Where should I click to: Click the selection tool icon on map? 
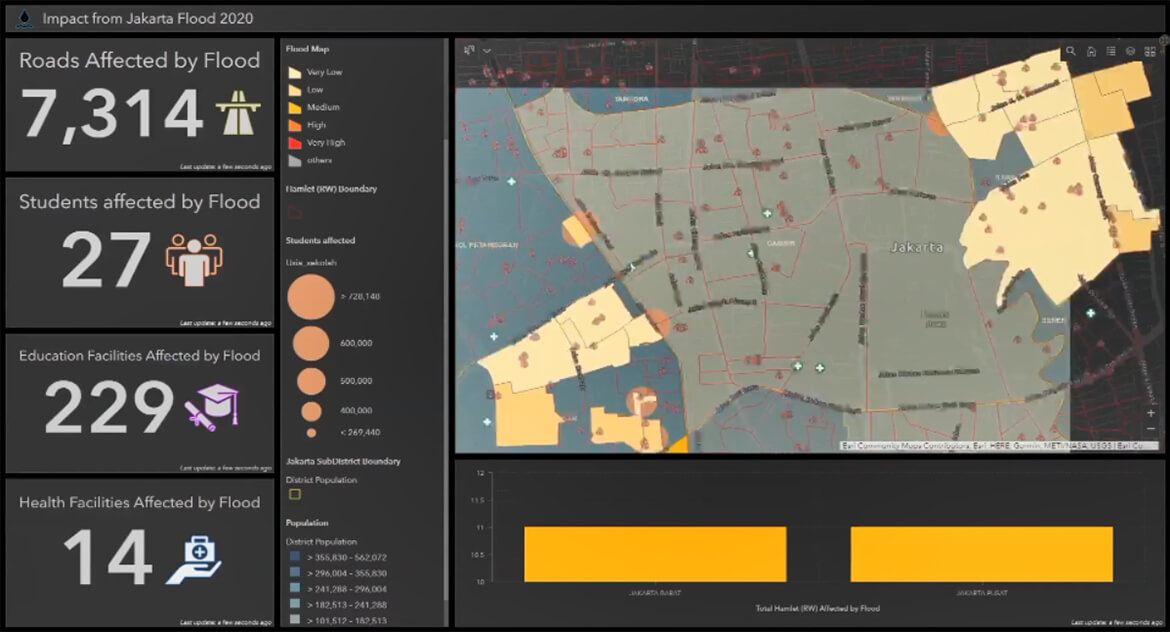pos(469,50)
